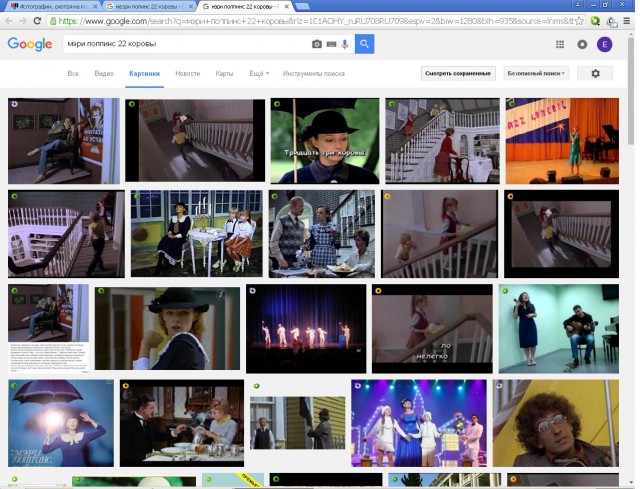Select the Карты search tab
Viewport: 640px width, 489px height.
(x=224, y=73)
